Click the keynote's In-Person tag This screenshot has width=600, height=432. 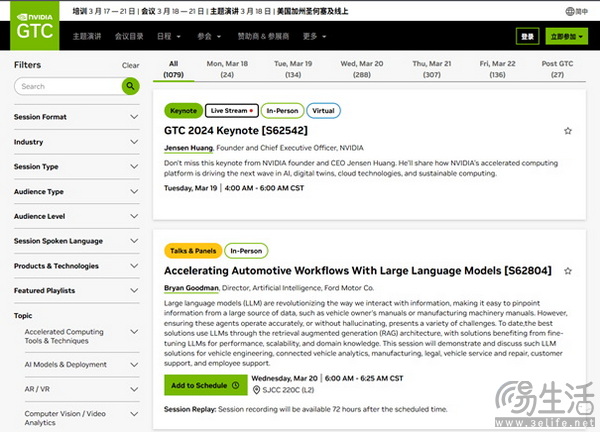(x=282, y=111)
